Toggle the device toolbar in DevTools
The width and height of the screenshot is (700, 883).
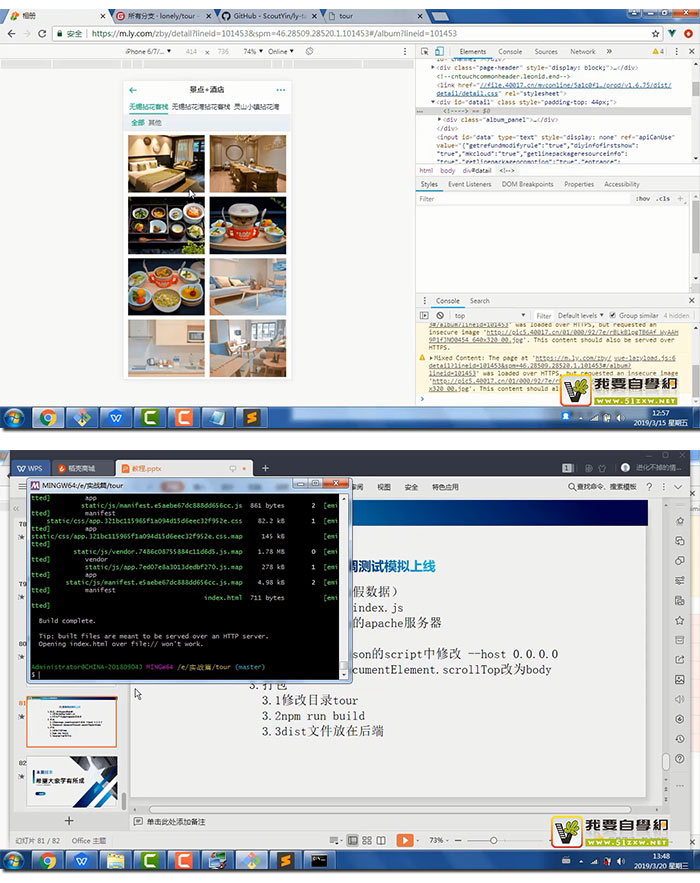pos(439,51)
